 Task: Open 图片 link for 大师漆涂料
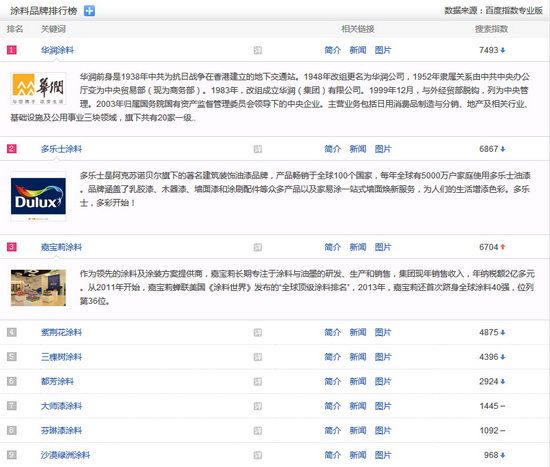click(383, 406)
